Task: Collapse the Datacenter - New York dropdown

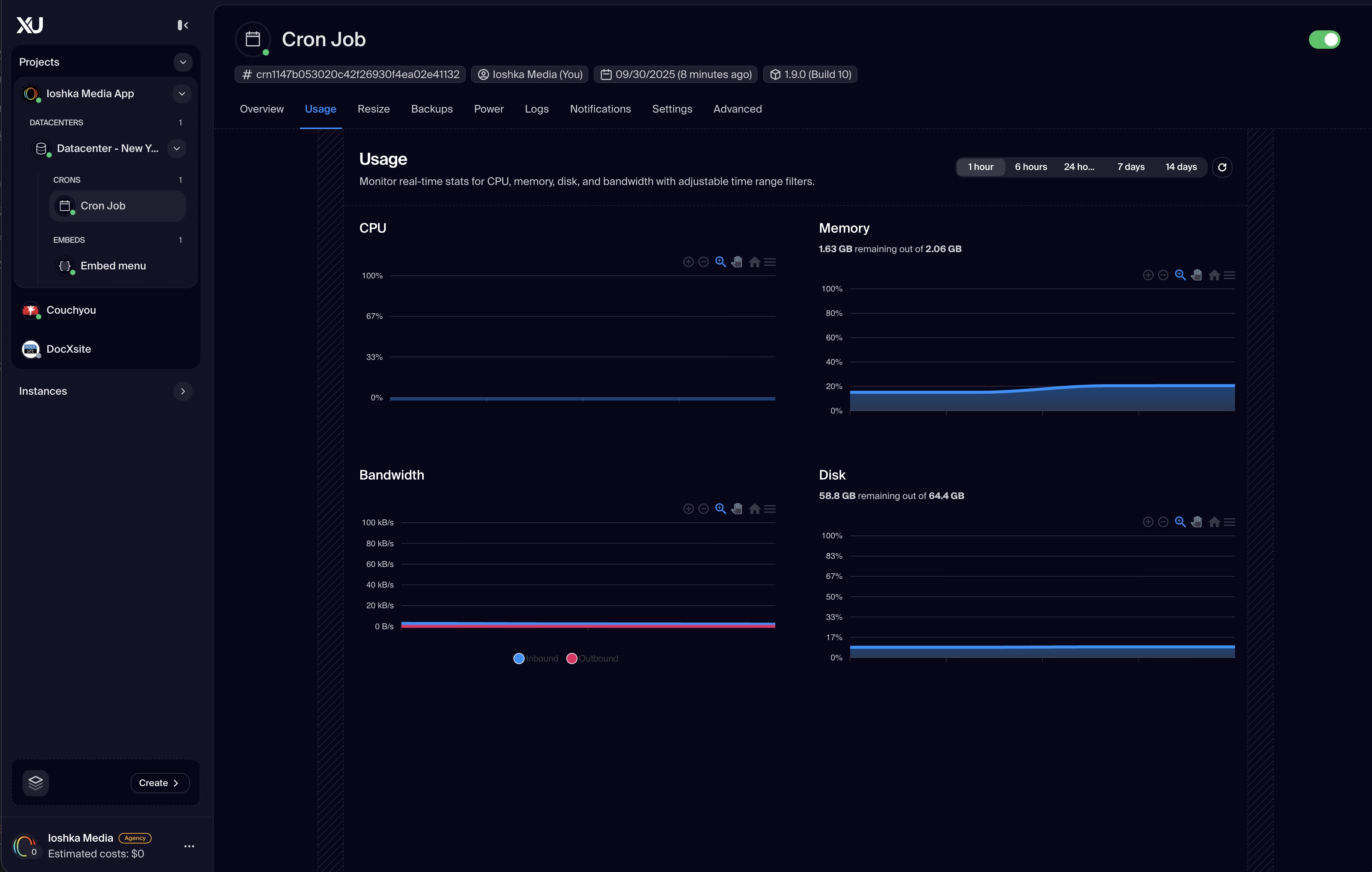Action: pos(177,149)
